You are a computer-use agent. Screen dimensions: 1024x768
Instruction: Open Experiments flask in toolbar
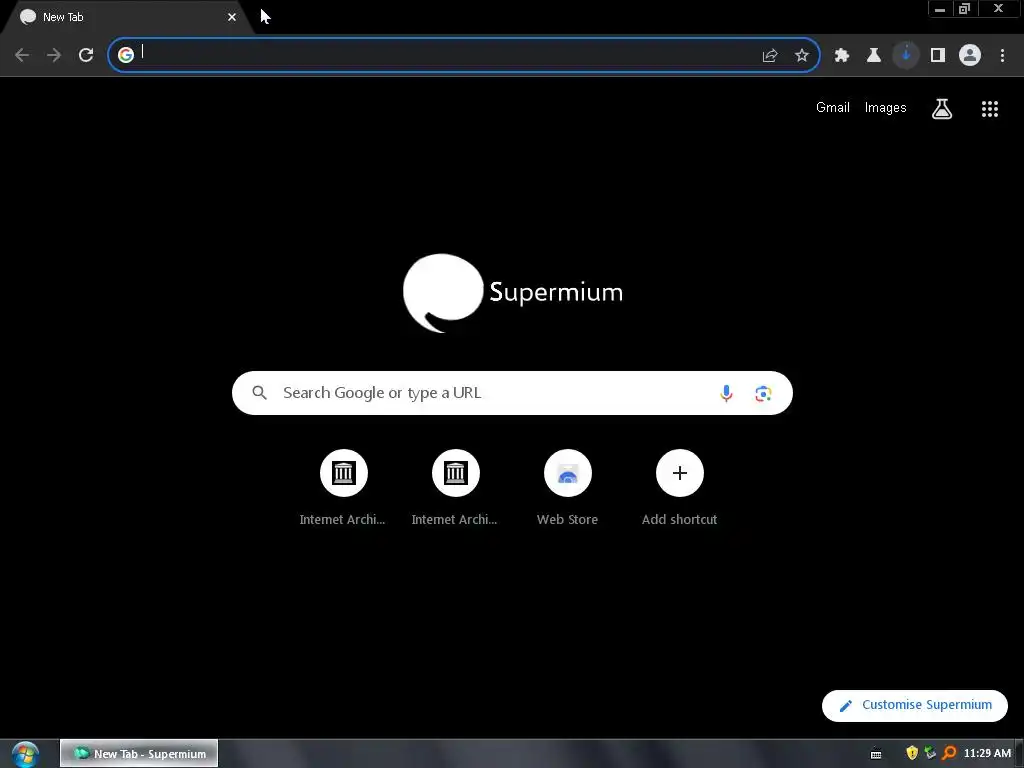point(874,56)
